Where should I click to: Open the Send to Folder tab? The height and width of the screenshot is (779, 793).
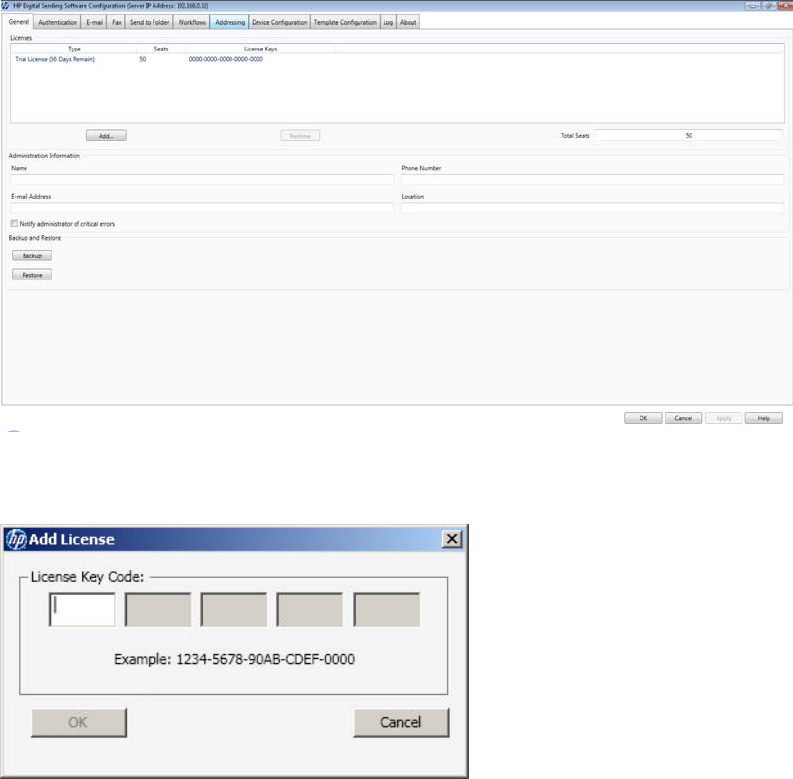tap(149, 22)
